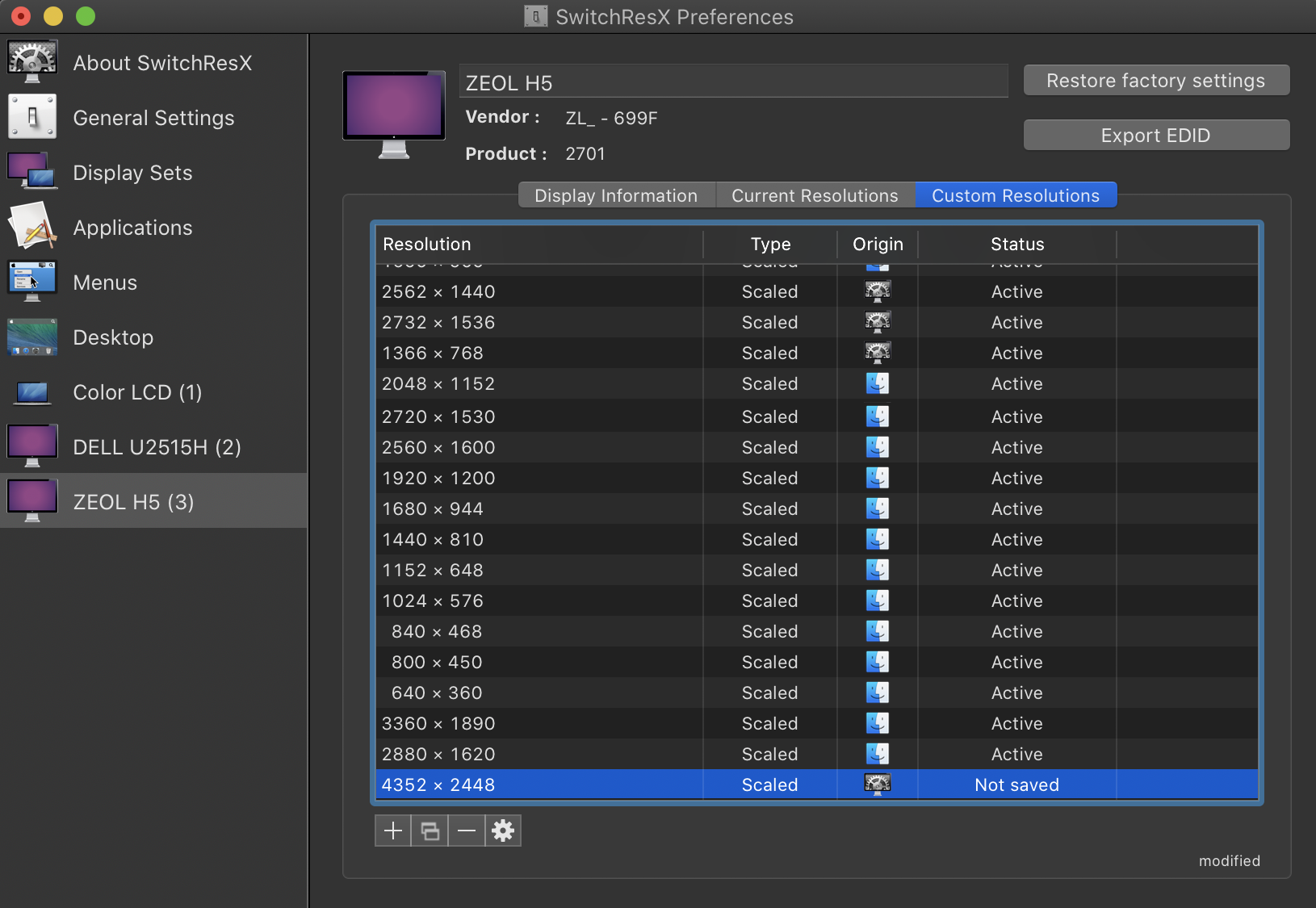
Task: Click the ZEOL H5 display name field
Action: pos(733,82)
